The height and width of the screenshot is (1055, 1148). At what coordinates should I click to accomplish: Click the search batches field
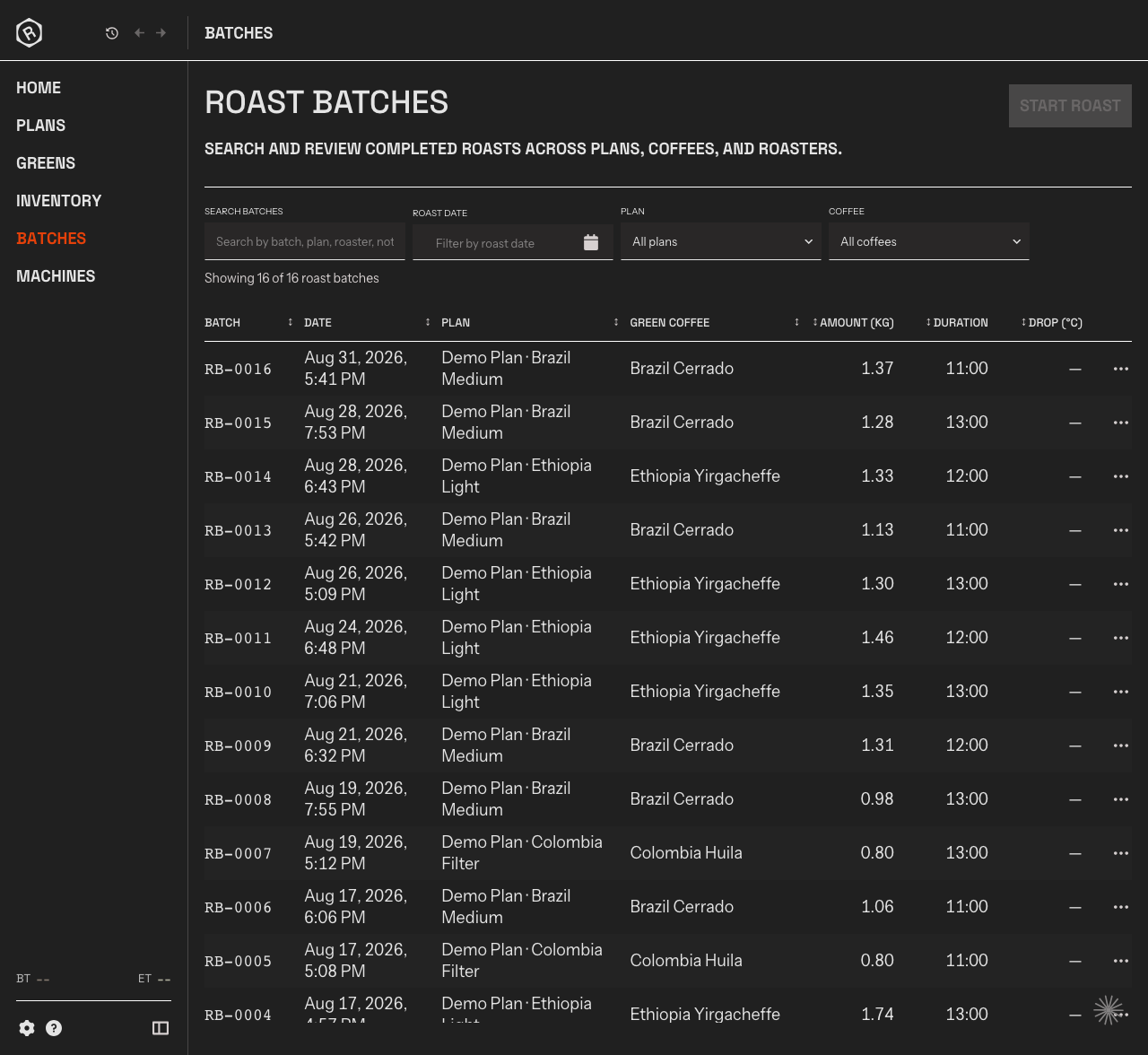pos(305,241)
